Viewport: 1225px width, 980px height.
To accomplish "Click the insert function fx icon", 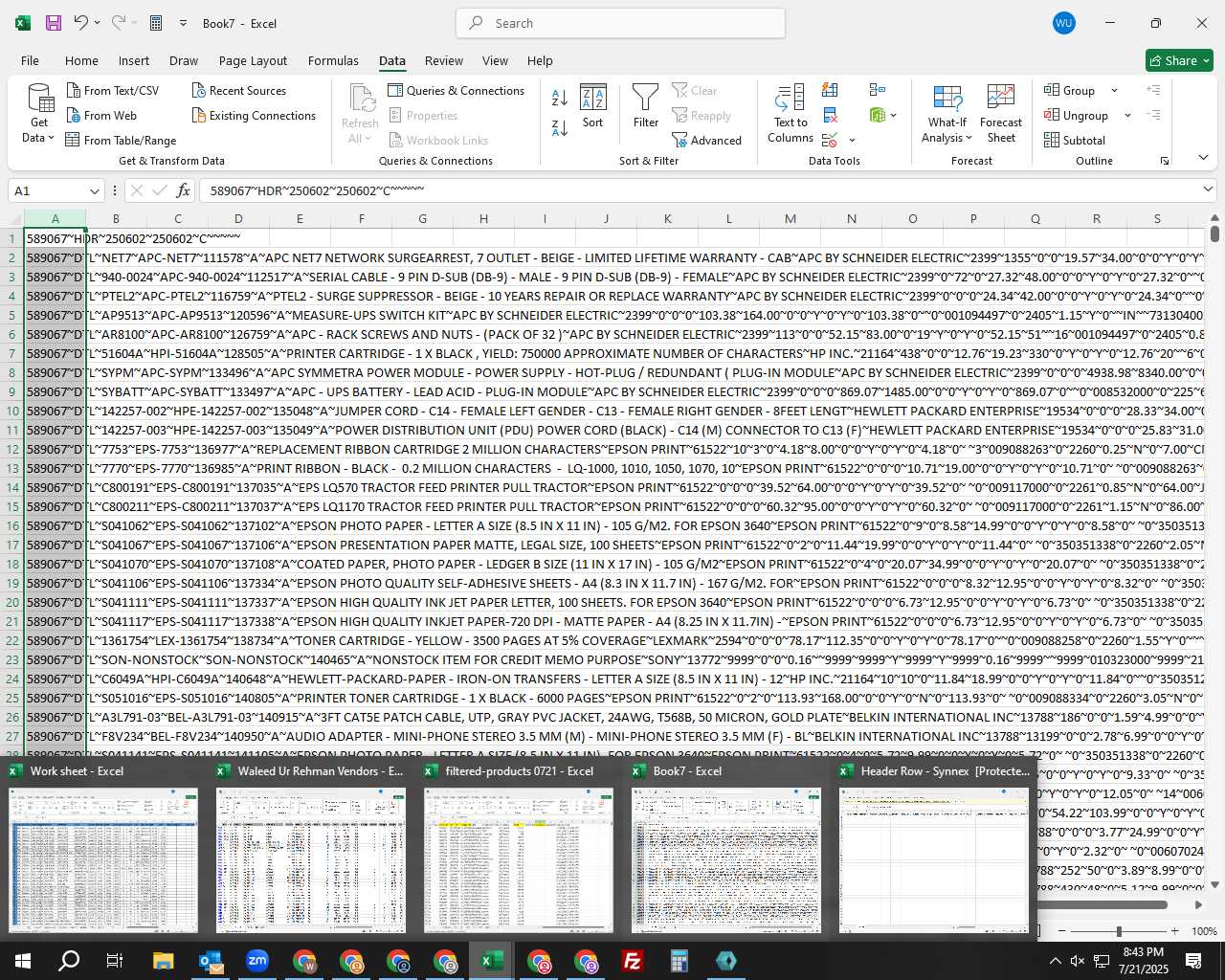I will [183, 190].
